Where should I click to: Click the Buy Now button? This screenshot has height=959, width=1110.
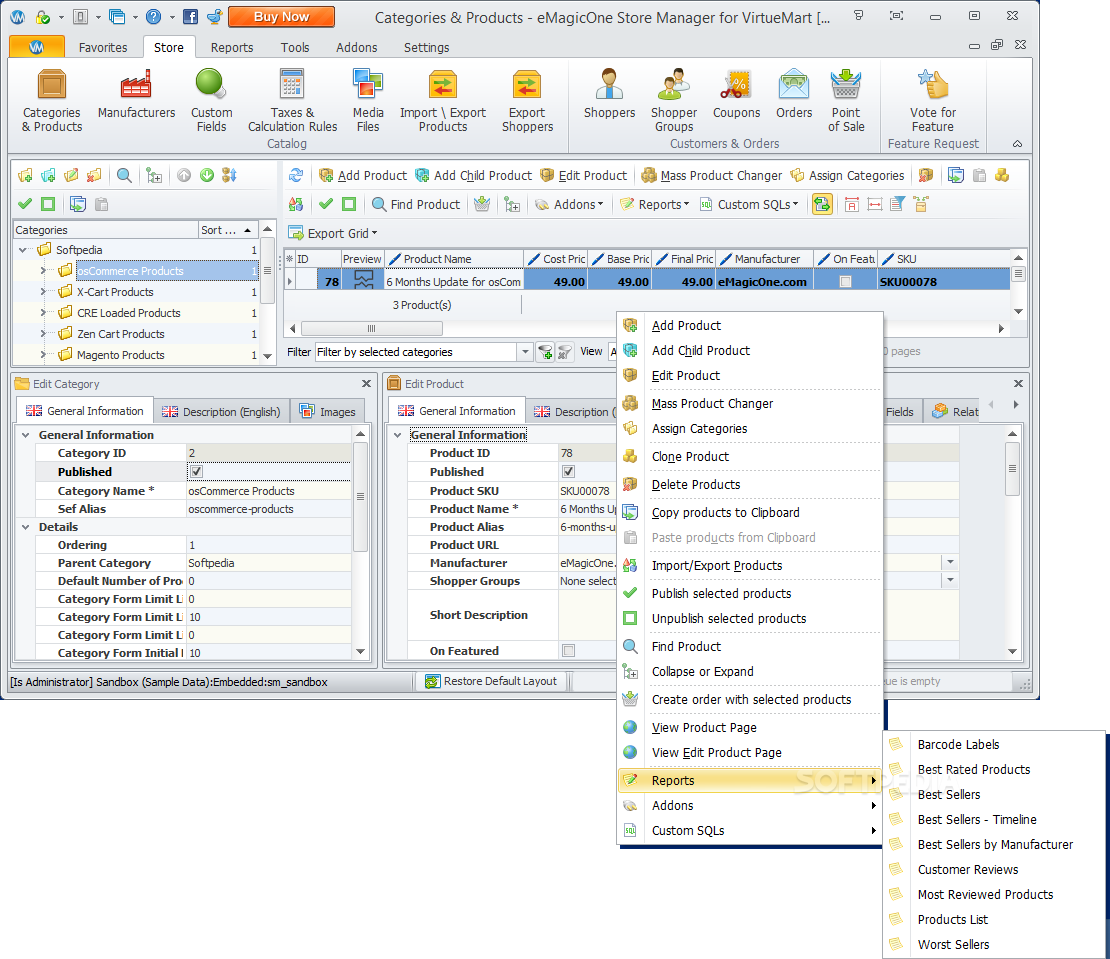tap(281, 16)
